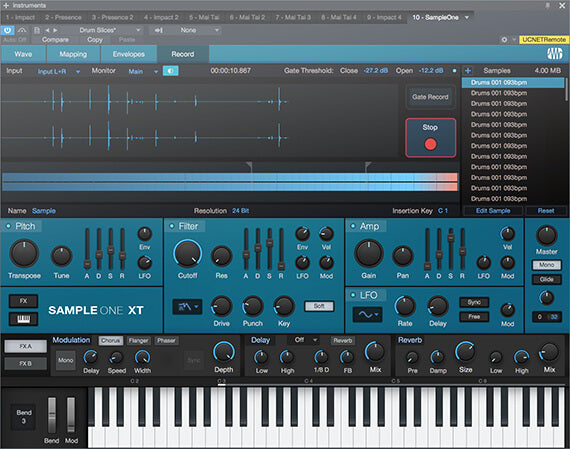The image size is (570, 449).
Task: Toggle the monitor button next to Main
Action: pos(170,71)
